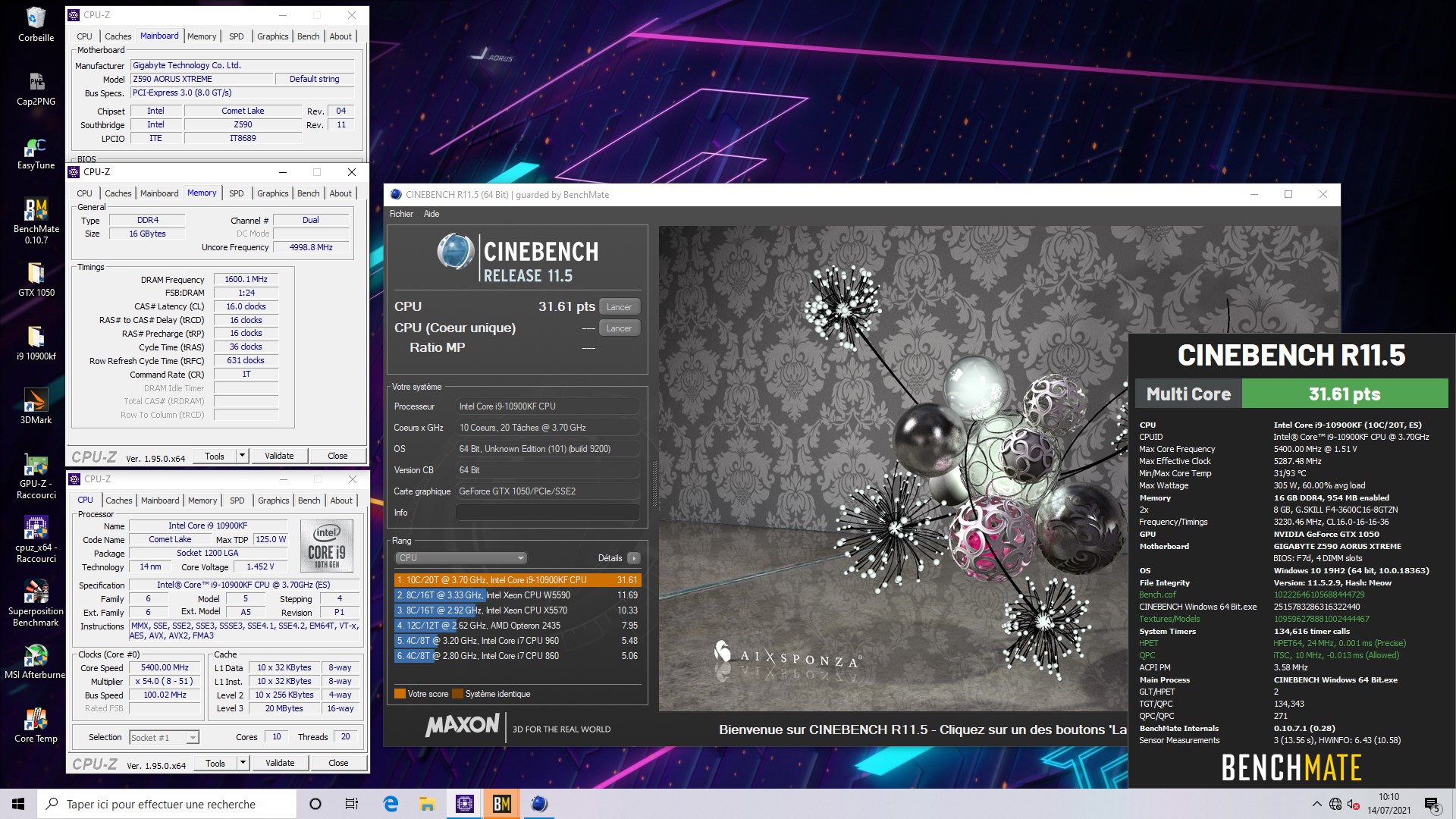
Task: Click Validate in bottom CPU-Z window
Action: pyautogui.click(x=280, y=763)
